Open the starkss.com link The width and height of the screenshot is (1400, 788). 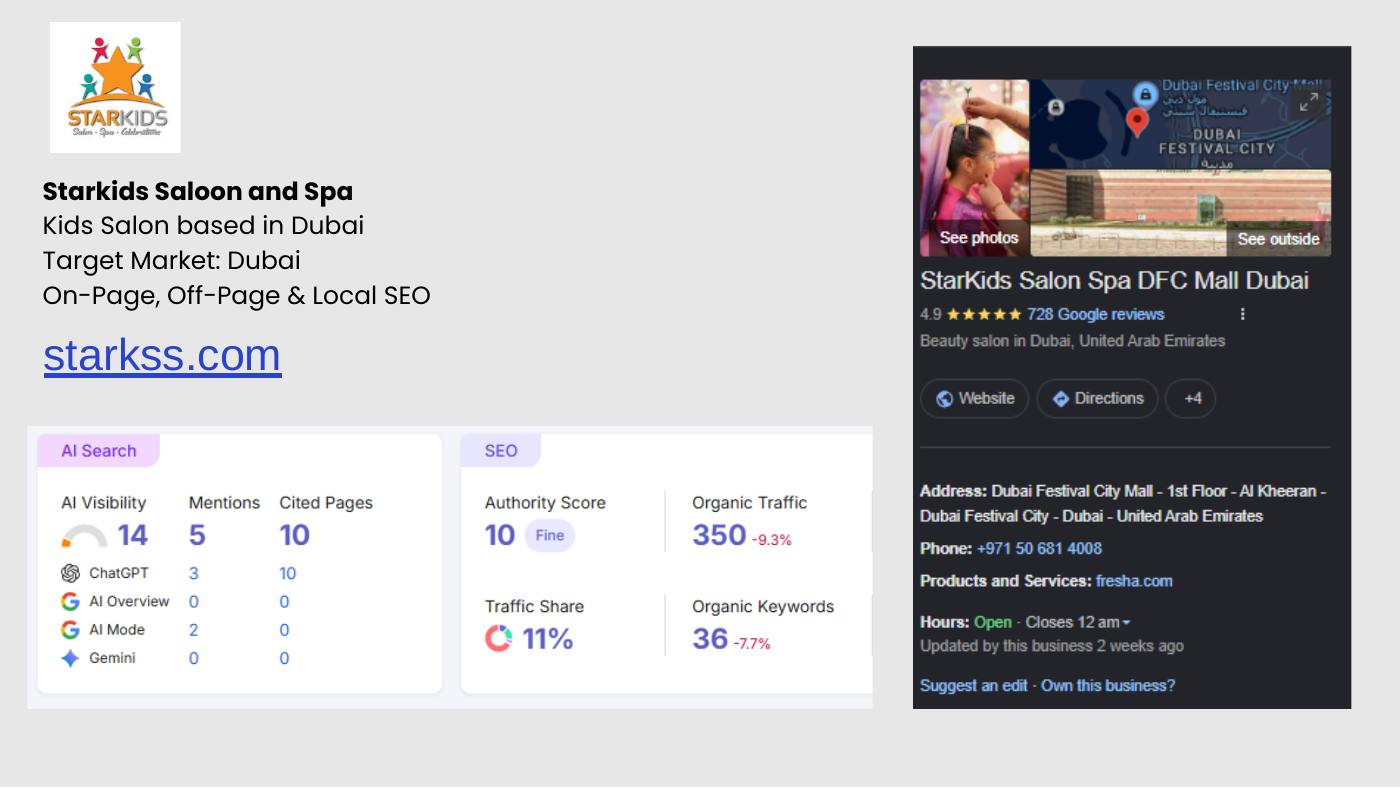162,355
